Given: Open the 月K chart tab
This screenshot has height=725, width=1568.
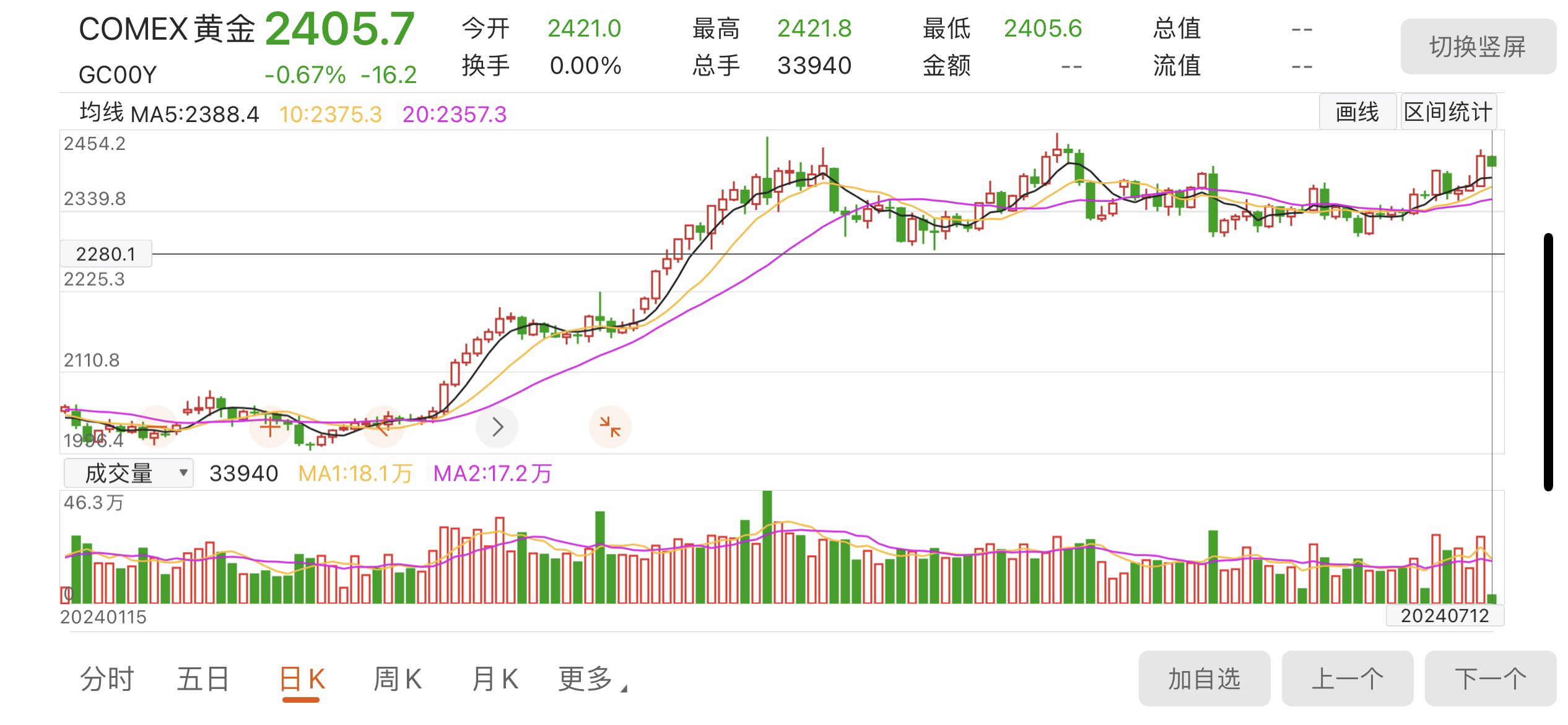Looking at the screenshot, I should click(x=494, y=679).
